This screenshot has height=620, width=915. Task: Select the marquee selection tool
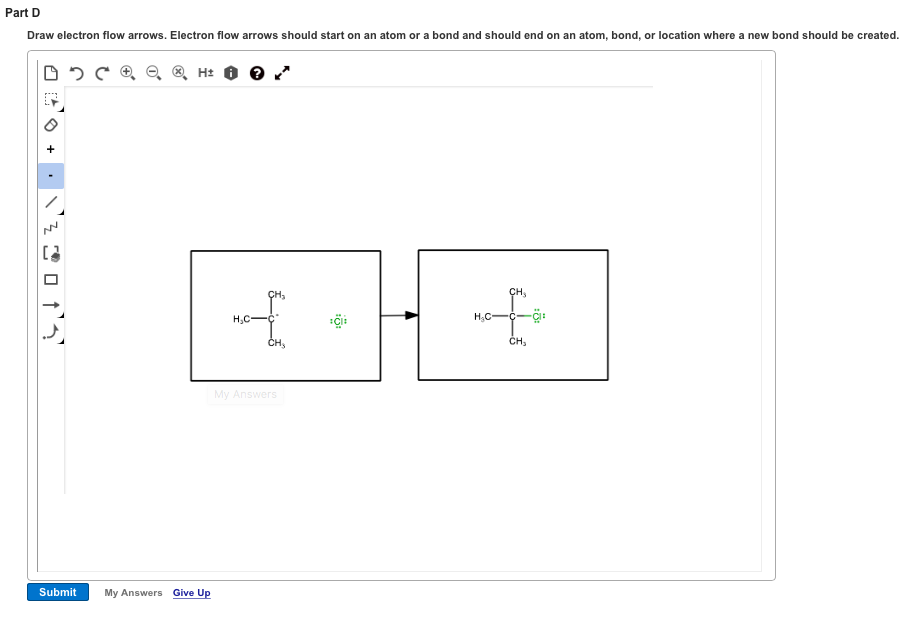51,100
